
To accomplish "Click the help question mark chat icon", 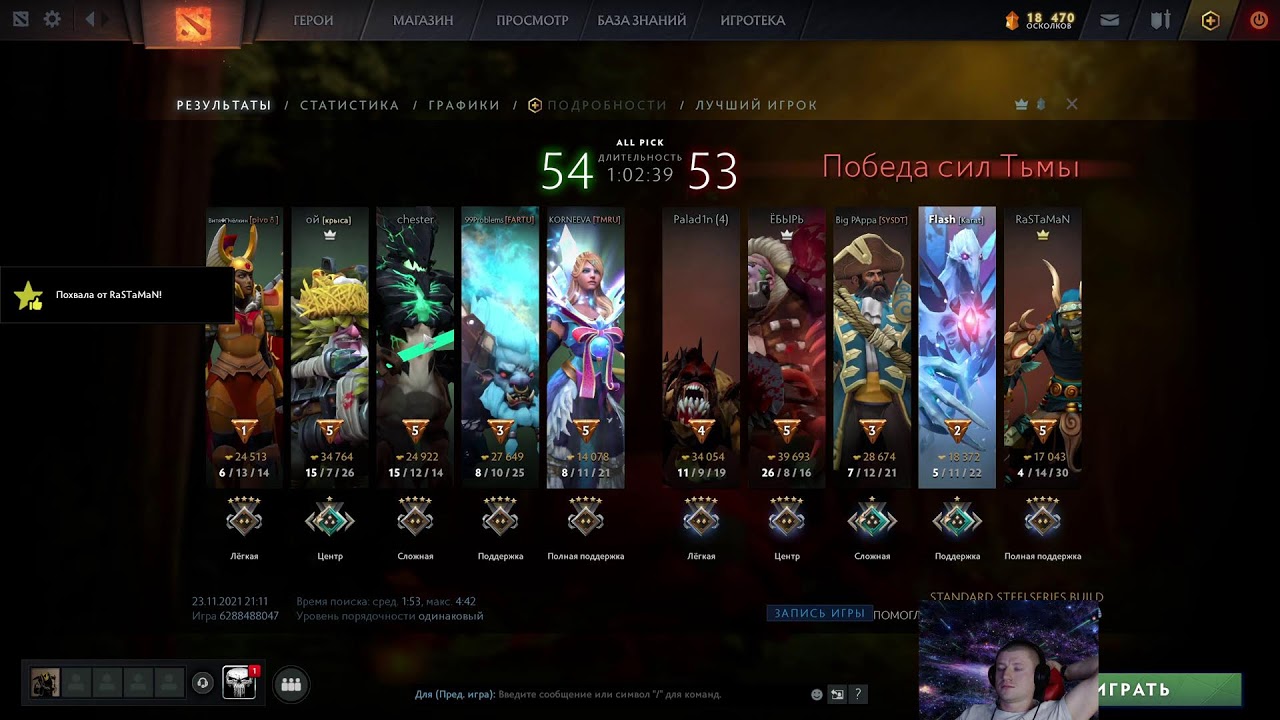I will 857,694.
